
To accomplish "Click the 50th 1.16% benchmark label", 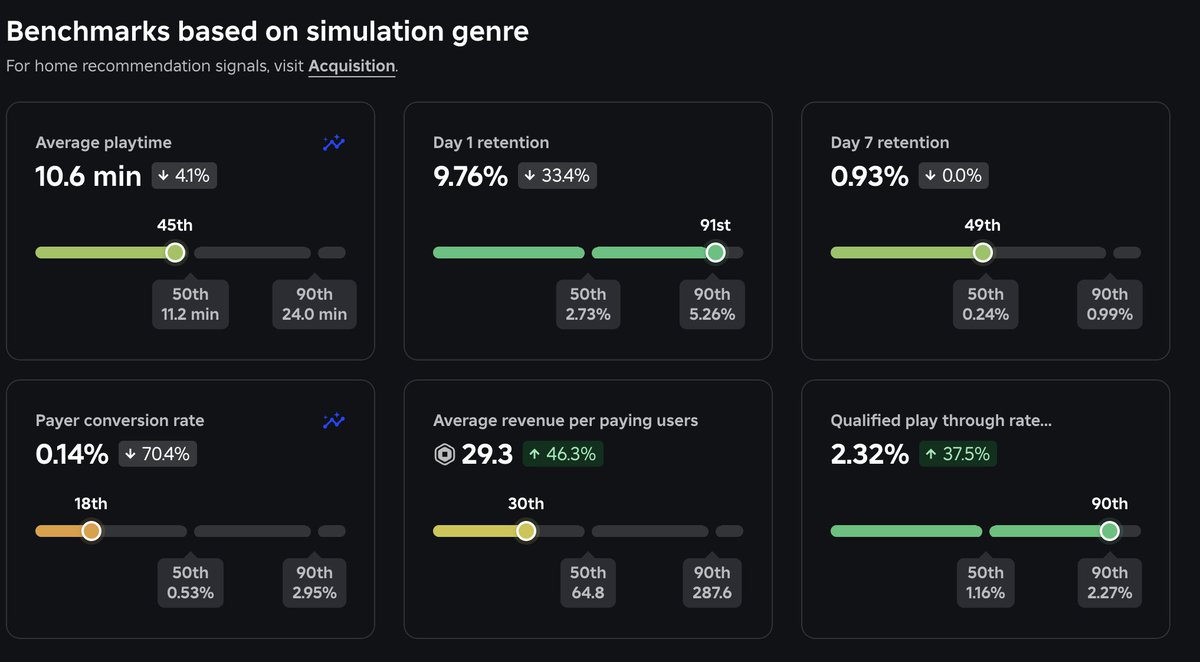I will 985,582.
